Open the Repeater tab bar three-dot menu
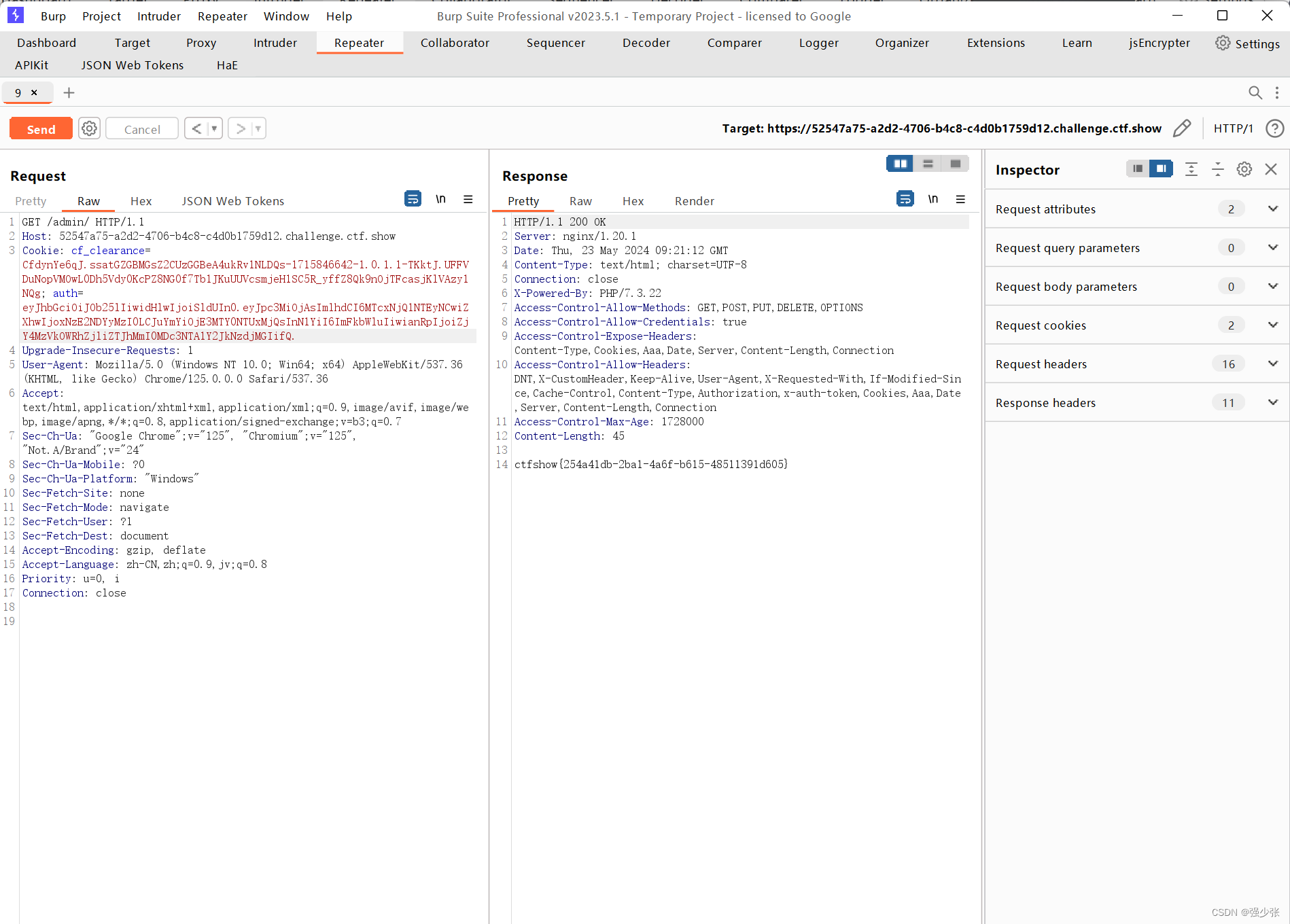 [1277, 92]
